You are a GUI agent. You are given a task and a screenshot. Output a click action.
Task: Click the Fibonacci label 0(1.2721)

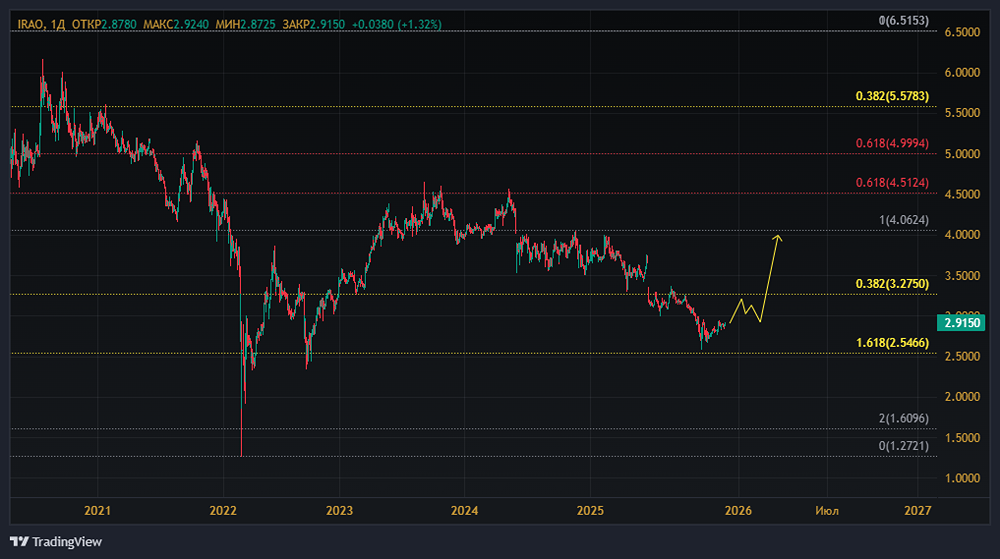click(904, 446)
